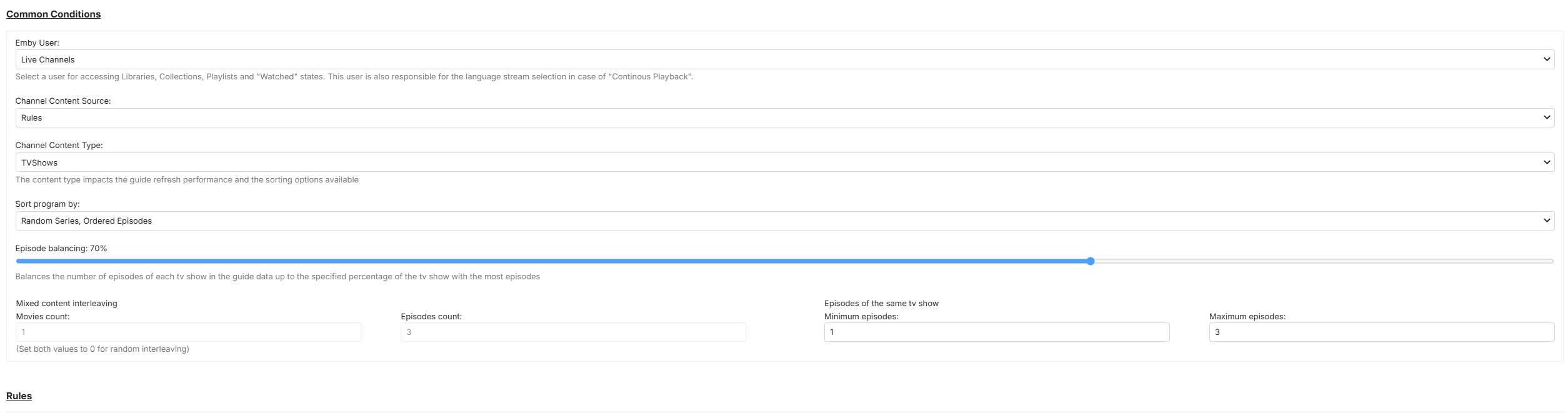
Task: Click the Sort program by chevron arrow
Action: click(1546, 221)
